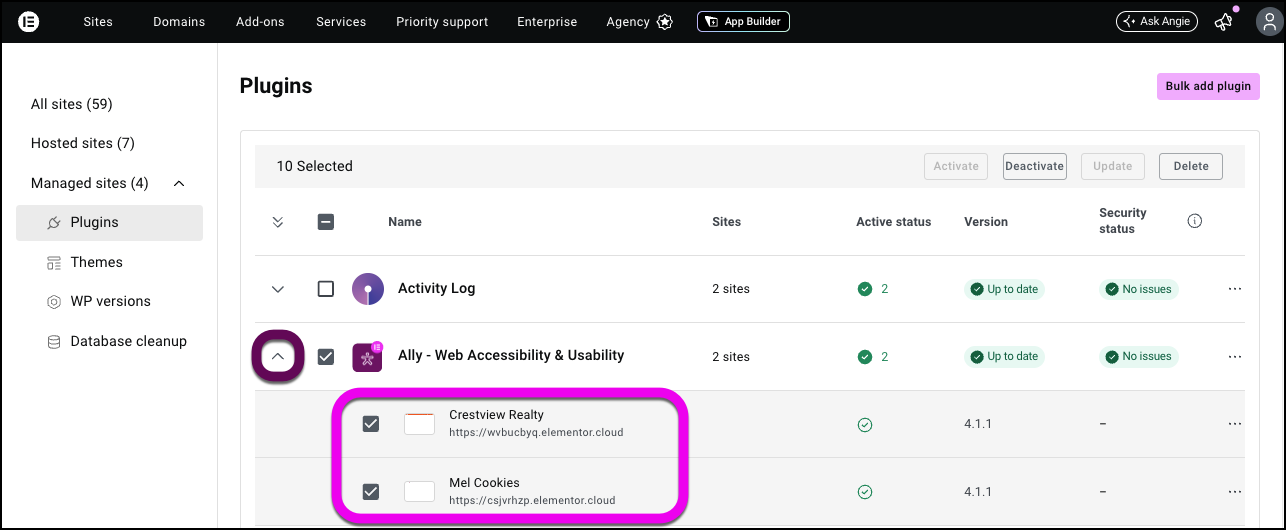Click the Plugins plug icon in sidebar
This screenshot has height=530, width=1286.
pyautogui.click(x=54, y=223)
